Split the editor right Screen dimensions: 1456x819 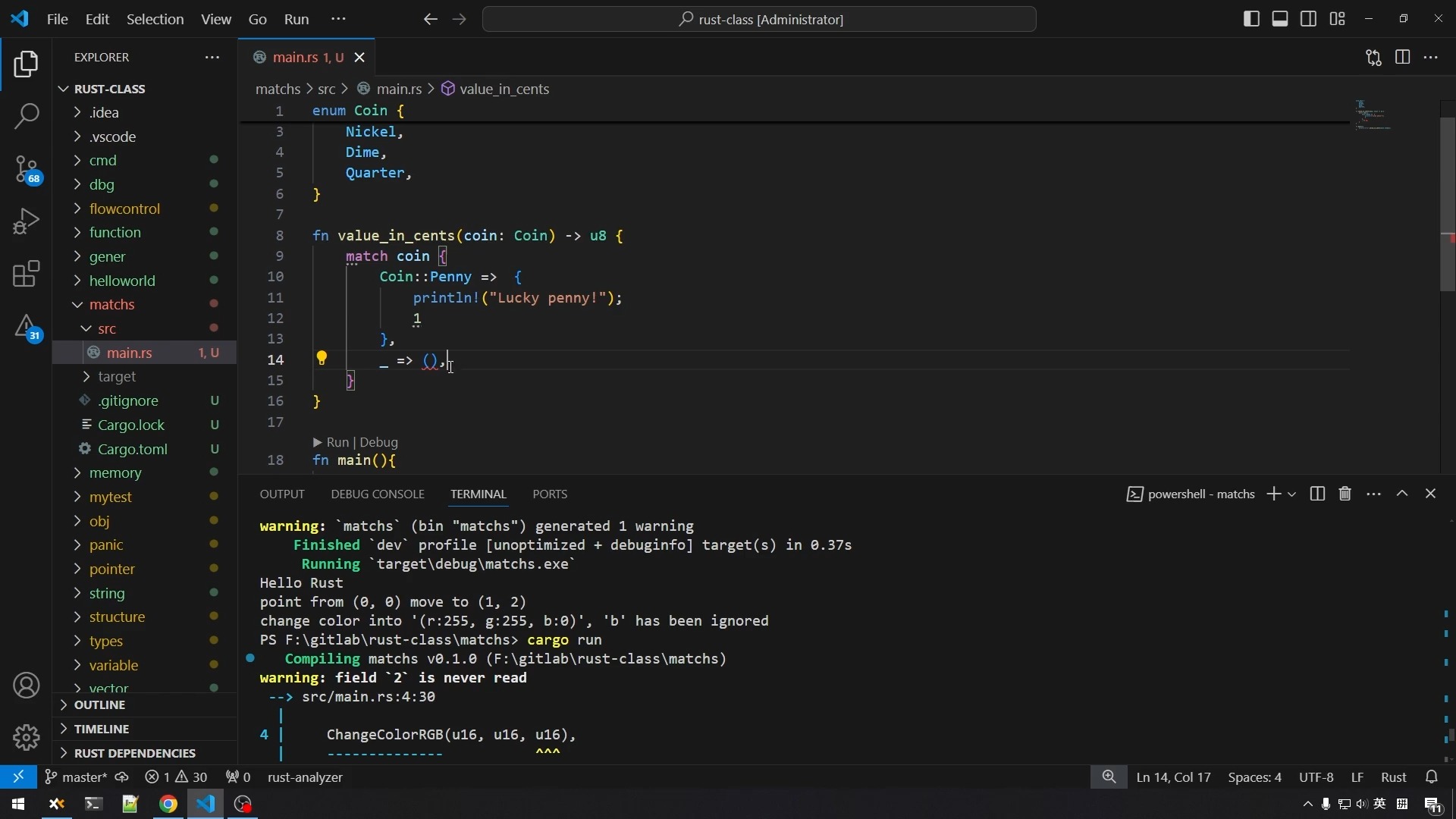1402,58
